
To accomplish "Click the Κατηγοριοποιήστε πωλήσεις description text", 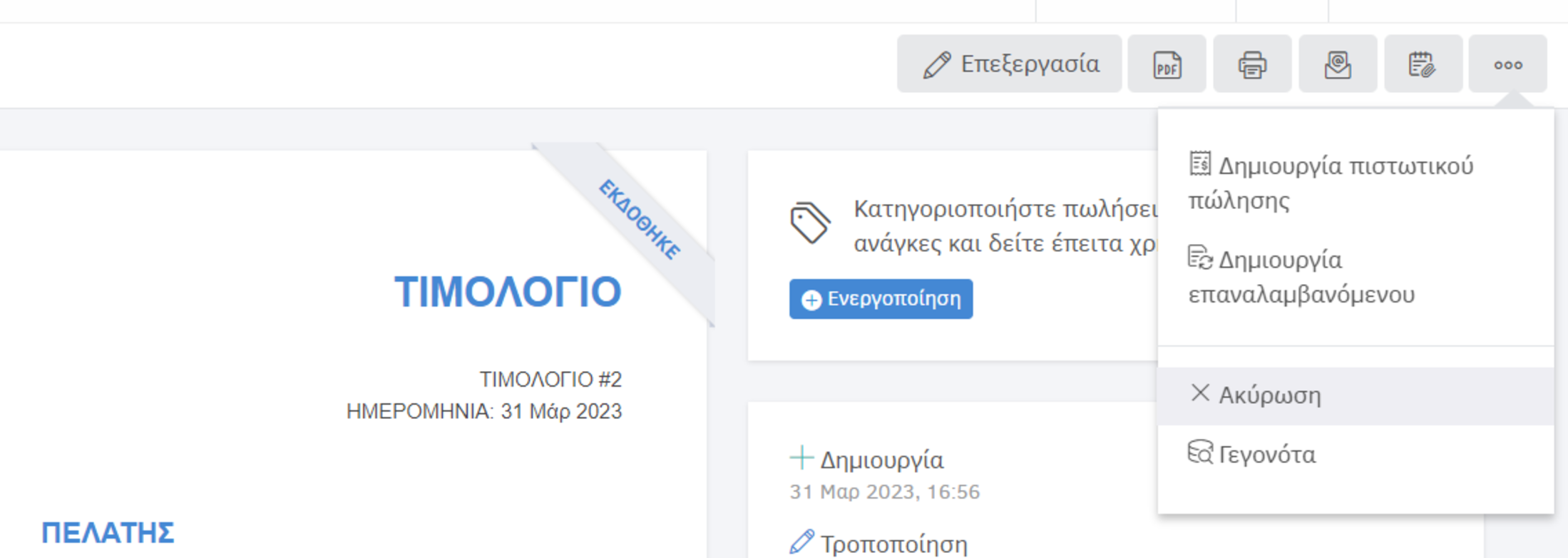I will pos(1005,226).
